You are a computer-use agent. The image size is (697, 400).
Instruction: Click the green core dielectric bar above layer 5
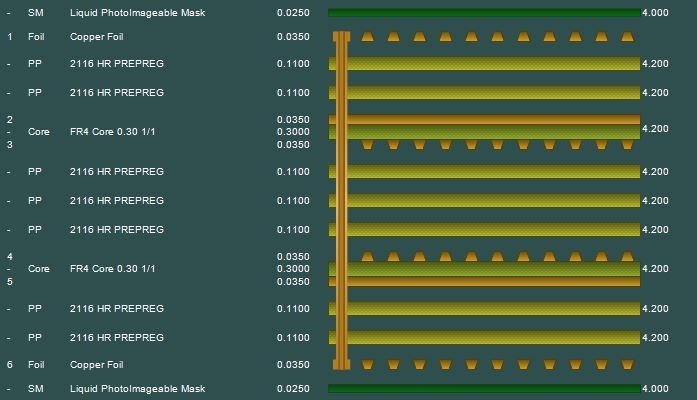tap(485, 269)
